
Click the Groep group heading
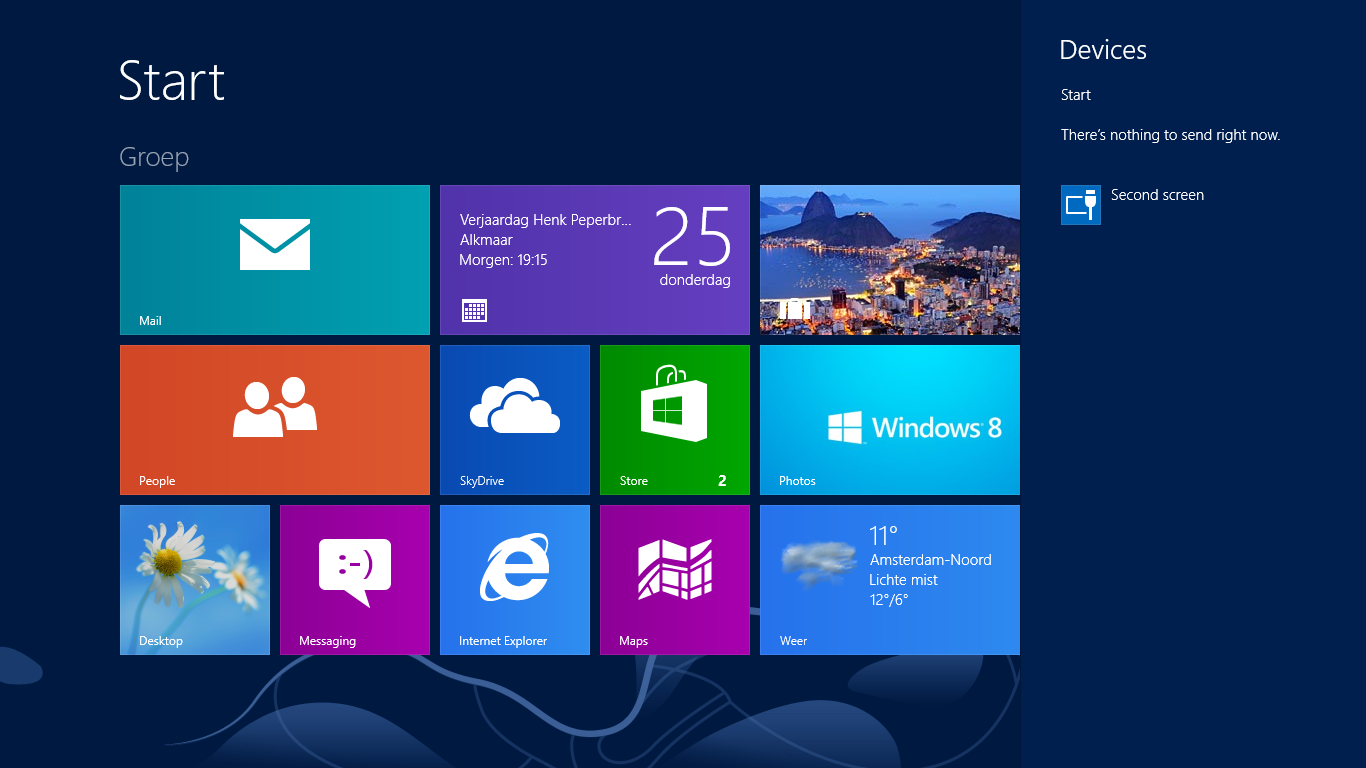(x=154, y=157)
